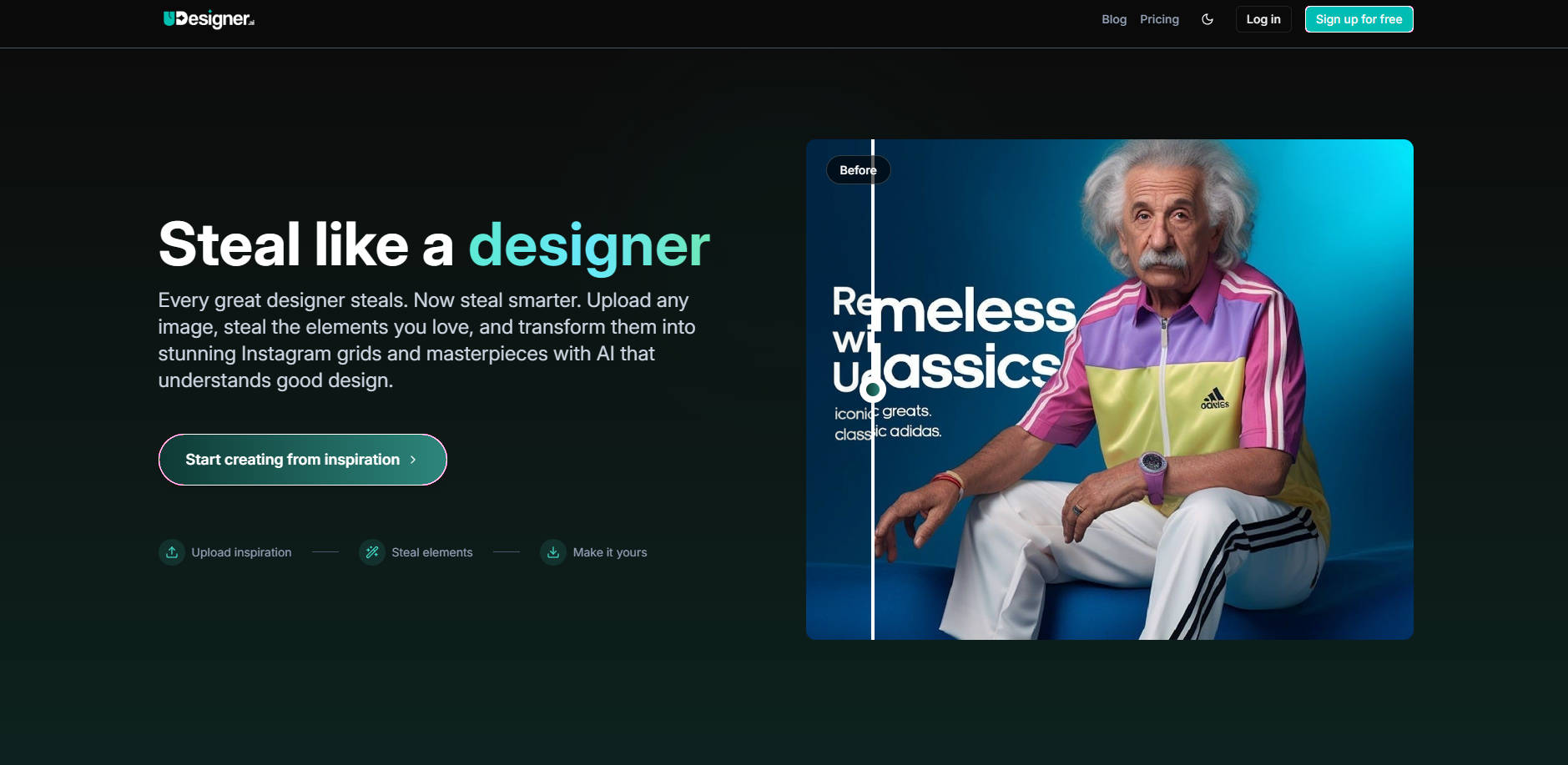Click the Make it yours download icon

click(553, 551)
